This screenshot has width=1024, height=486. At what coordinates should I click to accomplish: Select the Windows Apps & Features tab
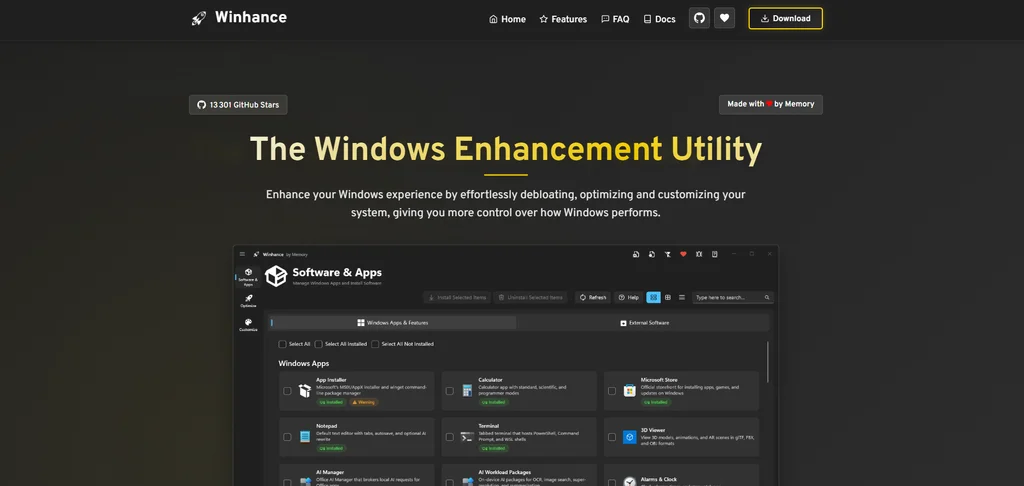[392, 323]
